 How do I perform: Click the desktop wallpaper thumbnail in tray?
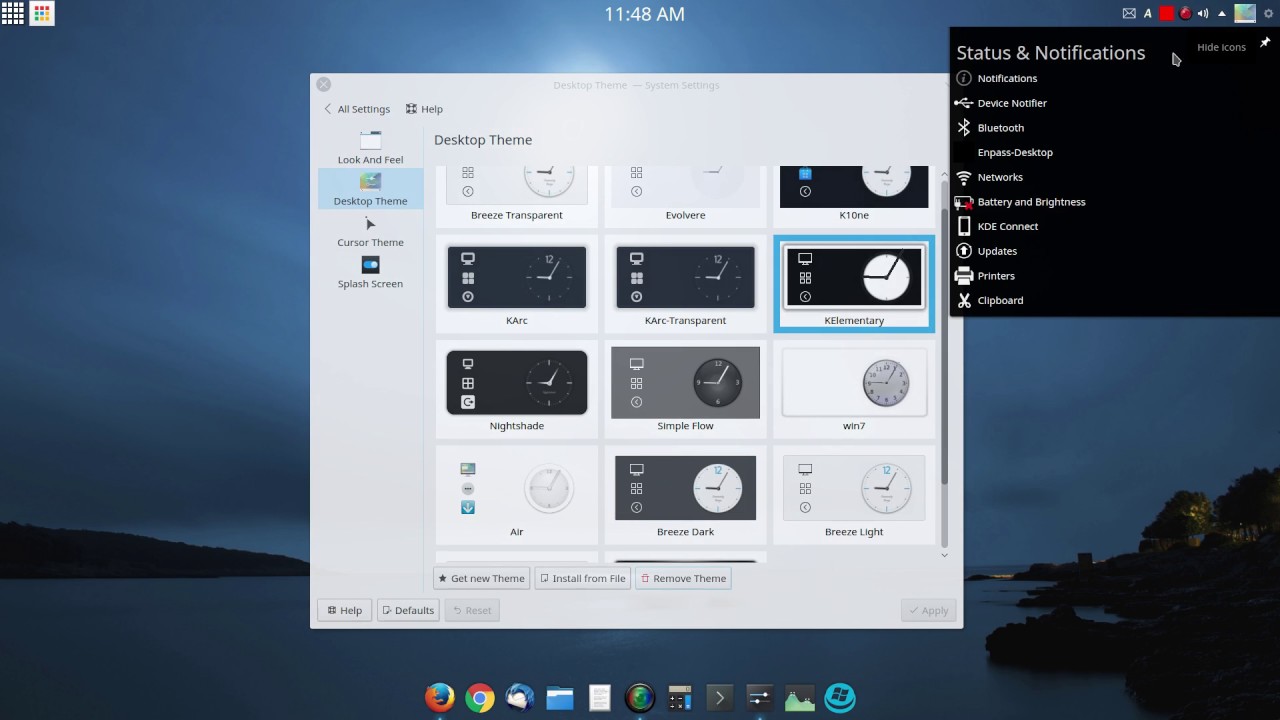pos(1245,14)
